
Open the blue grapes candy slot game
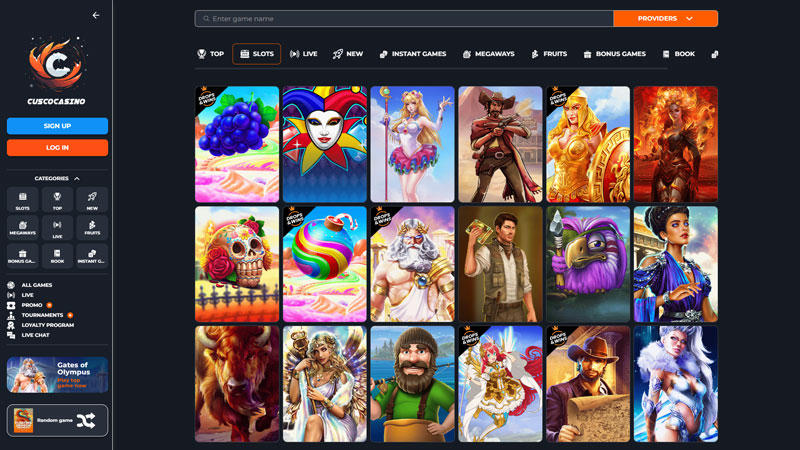point(237,144)
